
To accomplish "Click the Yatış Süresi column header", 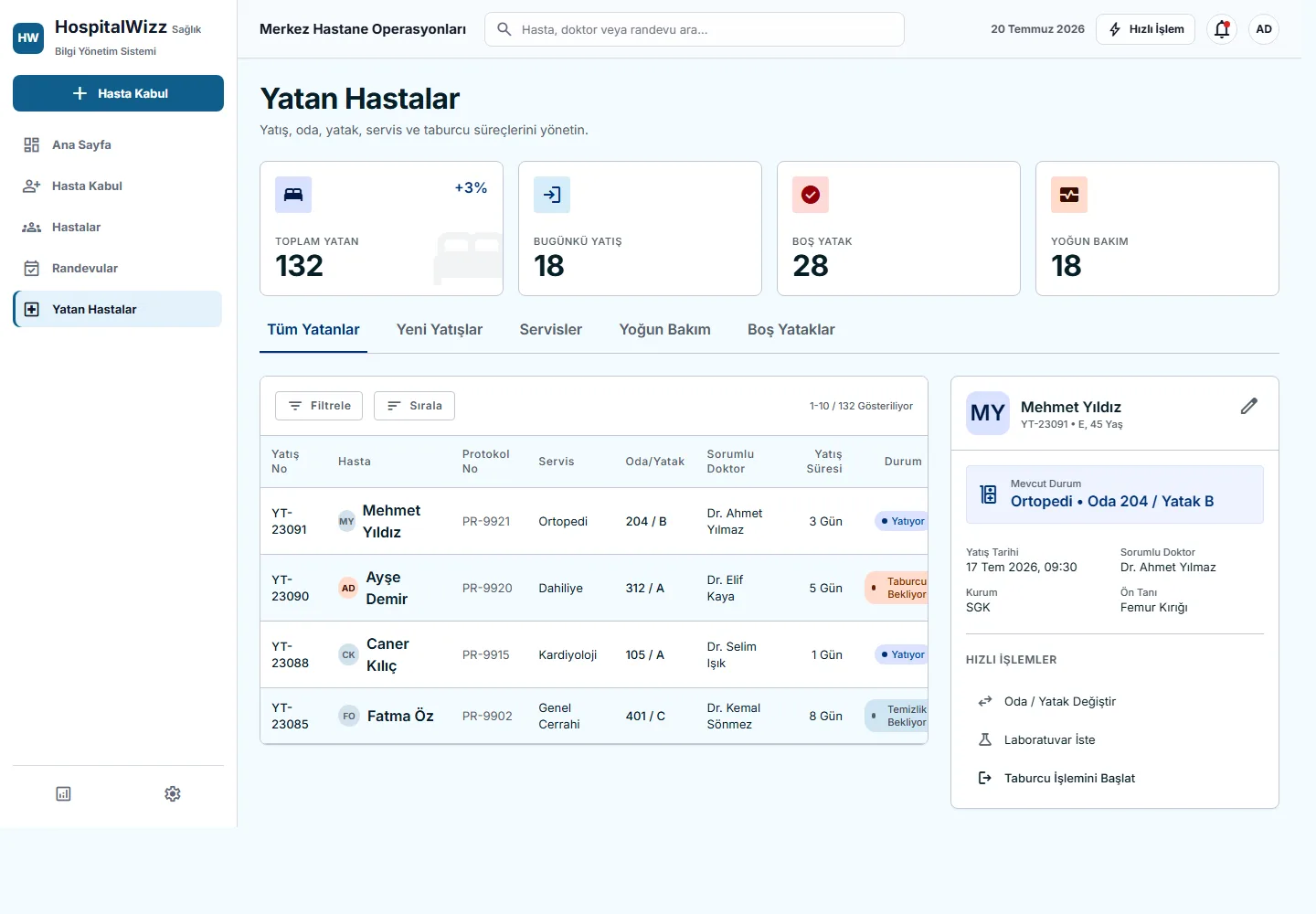I will [824, 462].
